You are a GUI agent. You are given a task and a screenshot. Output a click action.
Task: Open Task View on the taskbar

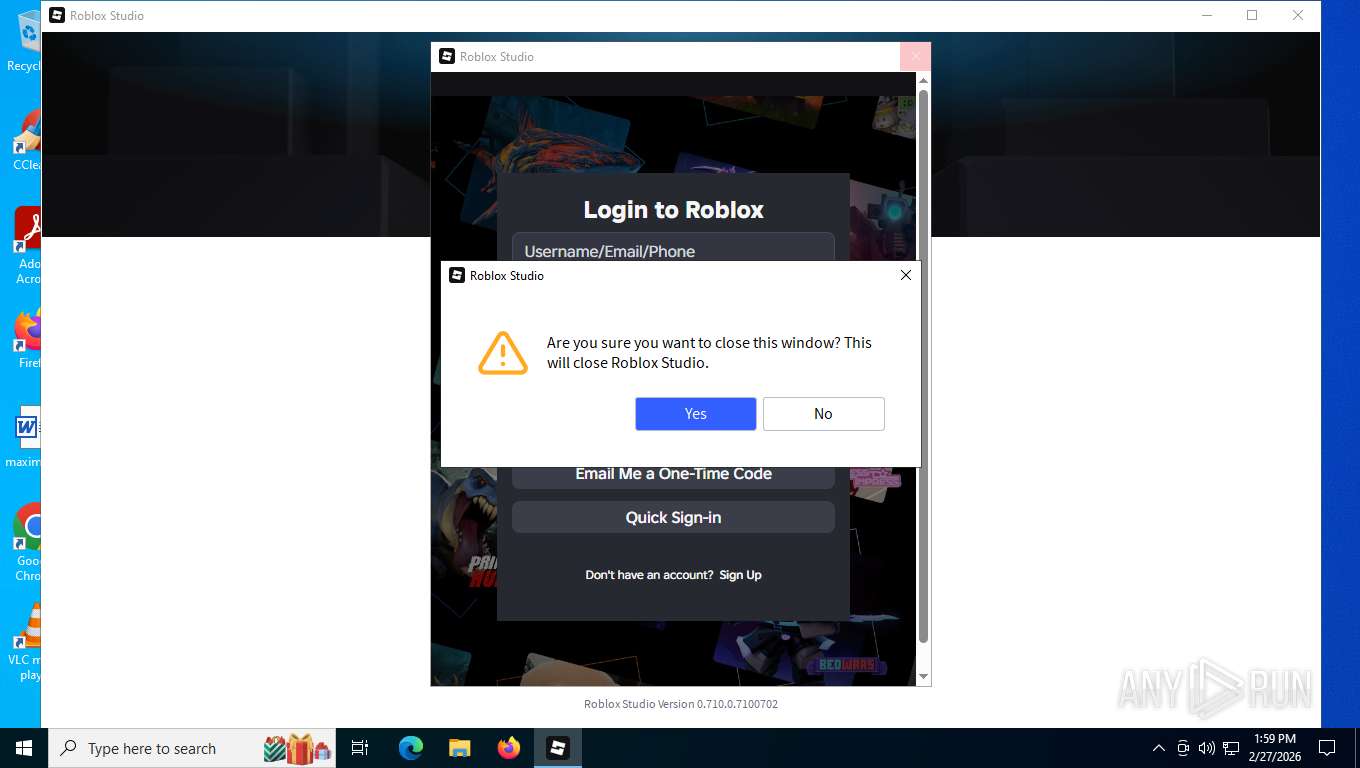pyautogui.click(x=361, y=748)
